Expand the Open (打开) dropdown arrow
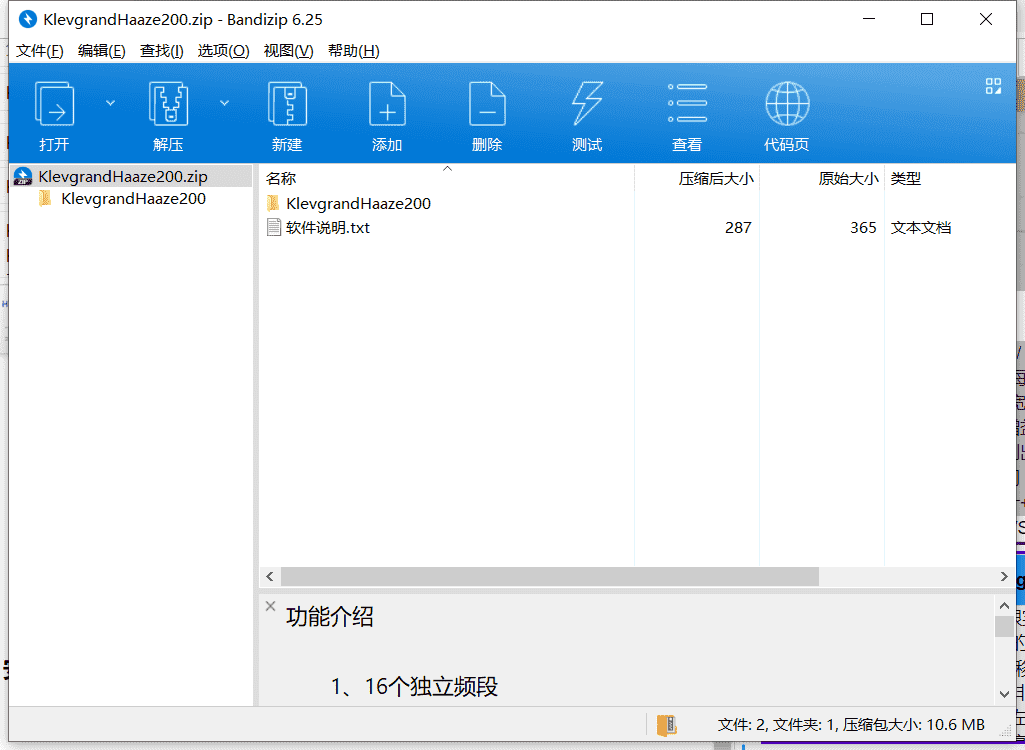Viewport: 1025px width, 750px height. pyautogui.click(x=110, y=103)
